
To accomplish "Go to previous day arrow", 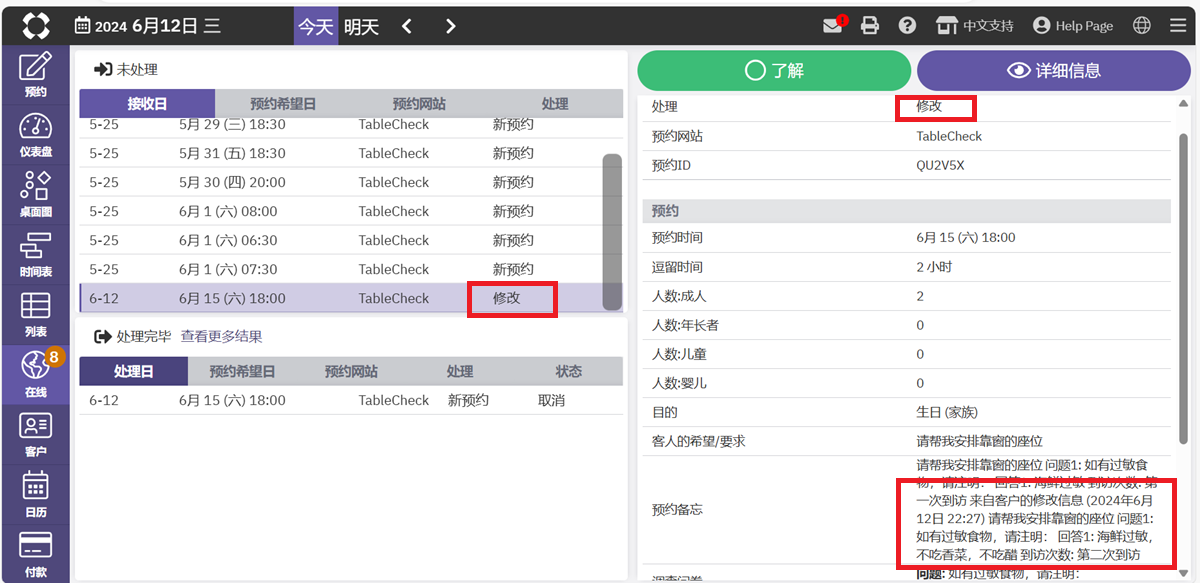I will 407,26.
